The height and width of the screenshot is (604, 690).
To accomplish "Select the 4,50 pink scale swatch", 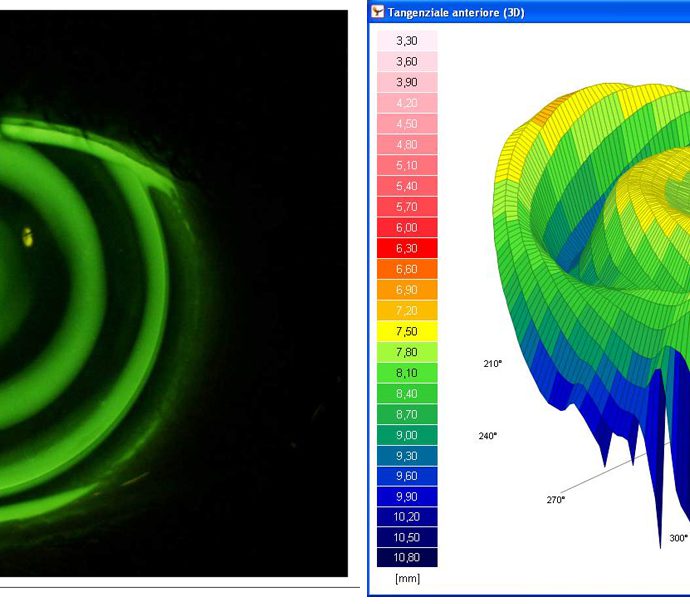I will tap(406, 124).
